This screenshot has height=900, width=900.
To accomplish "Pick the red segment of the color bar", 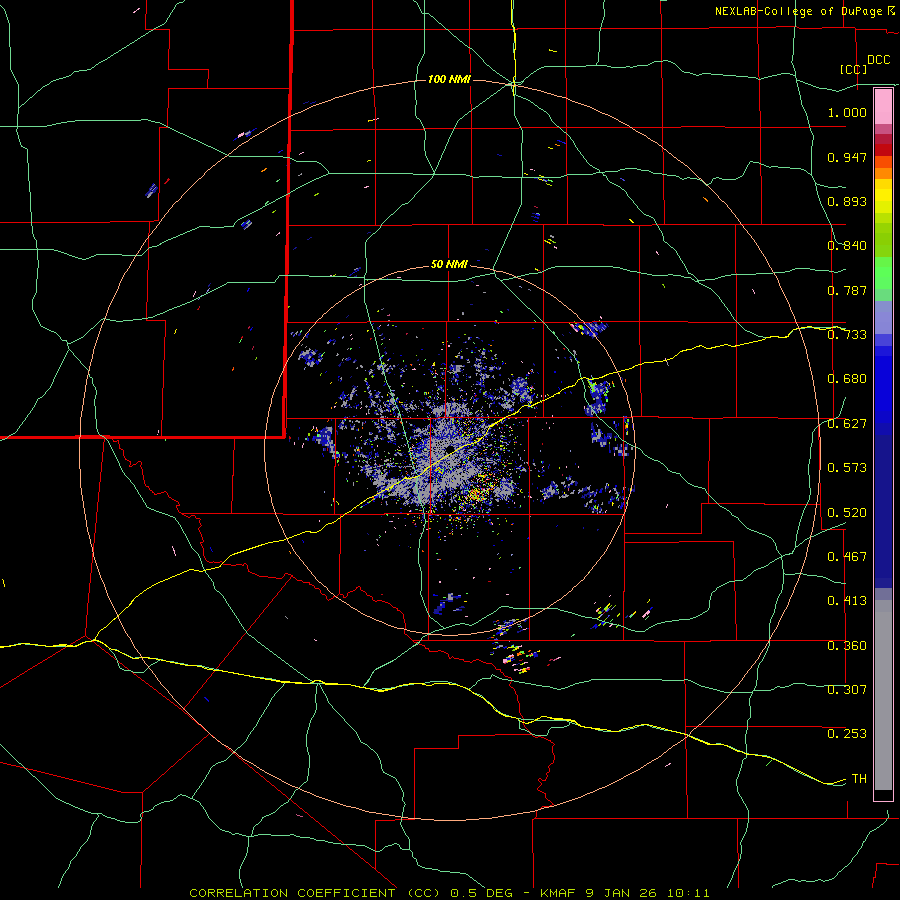I will (x=883, y=149).
